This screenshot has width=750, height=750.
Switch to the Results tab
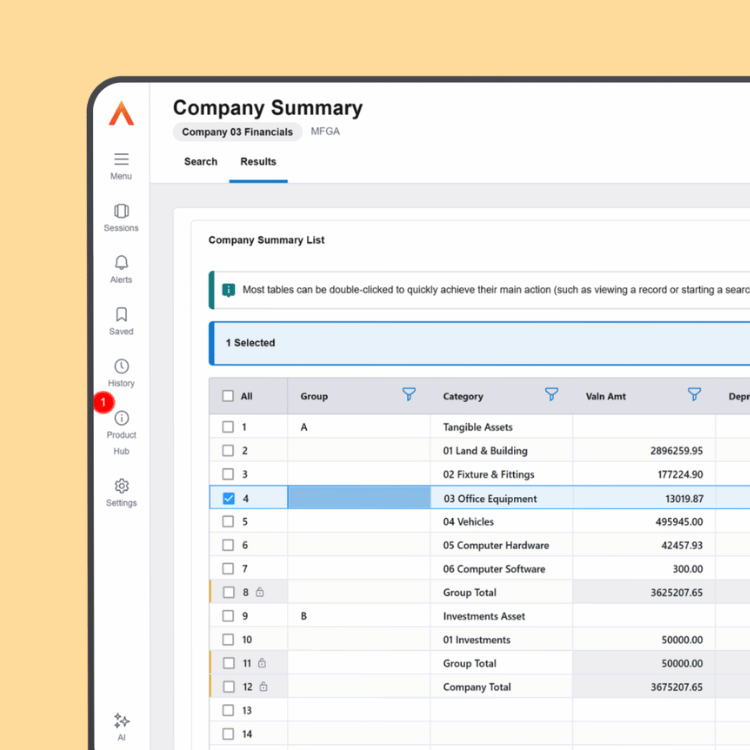258,162
